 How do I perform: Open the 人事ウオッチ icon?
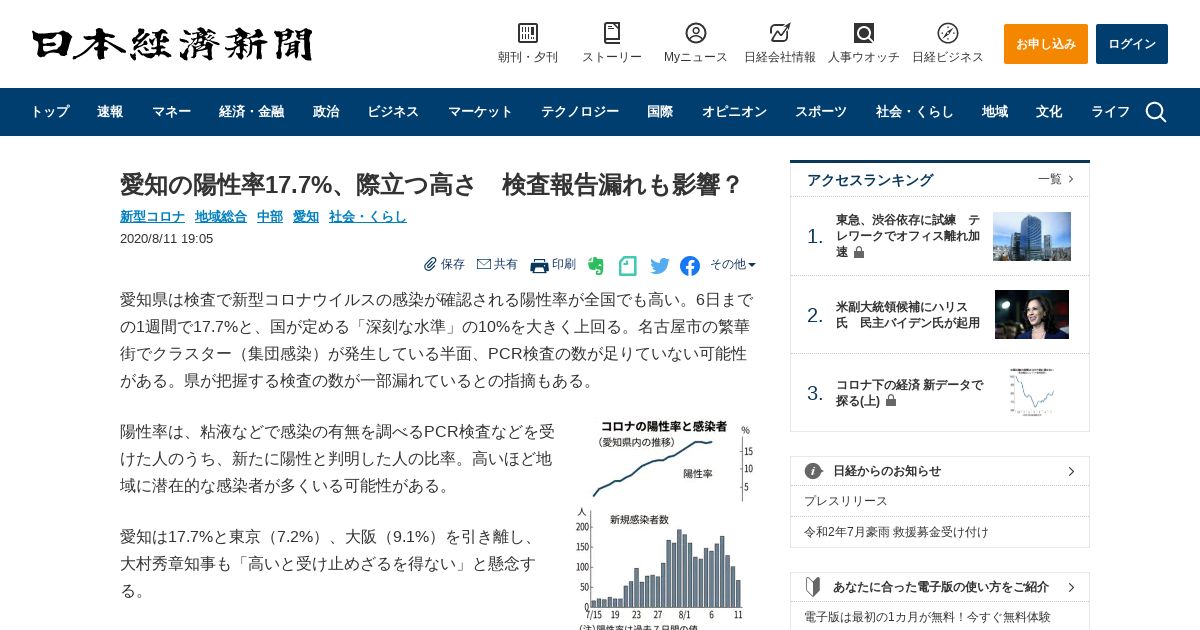pyautogui.click(x=864, y=33)
